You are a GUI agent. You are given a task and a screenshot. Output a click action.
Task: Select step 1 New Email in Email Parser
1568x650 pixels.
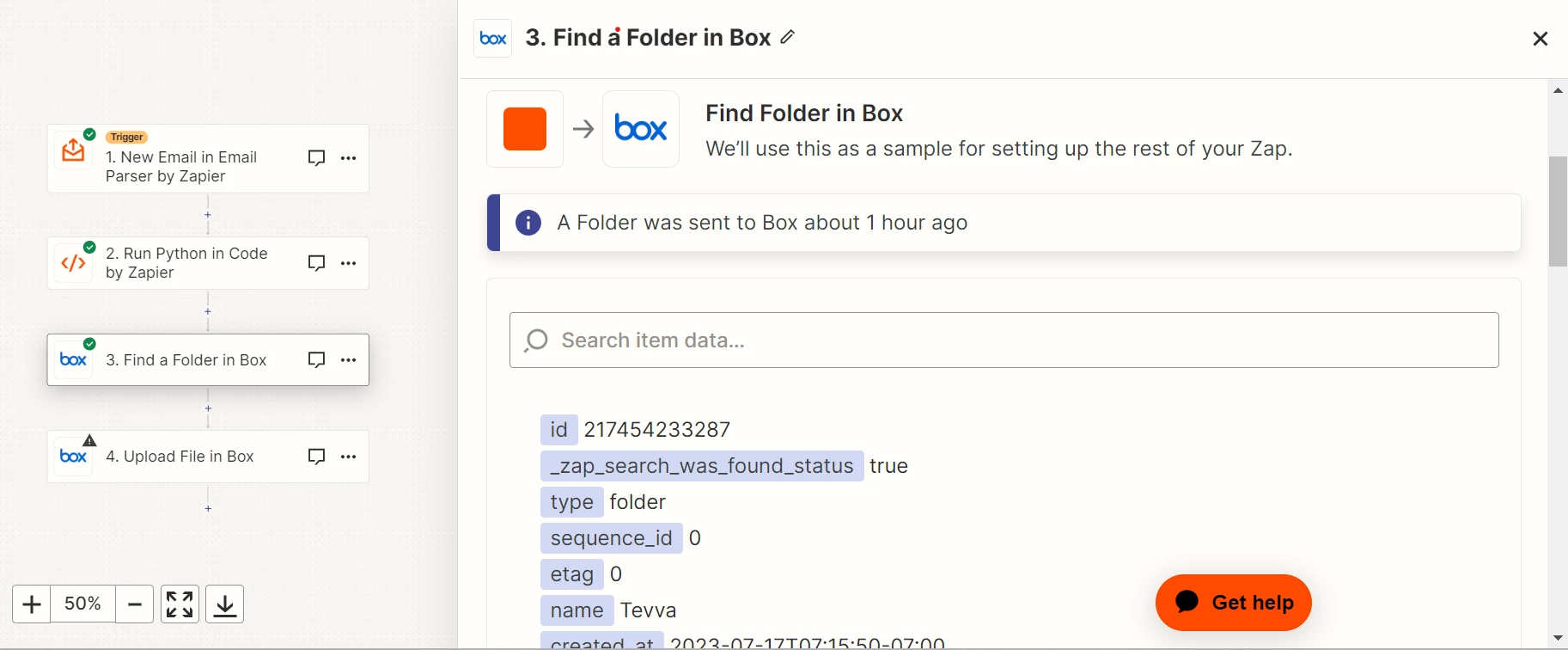[x=208, y=158]
